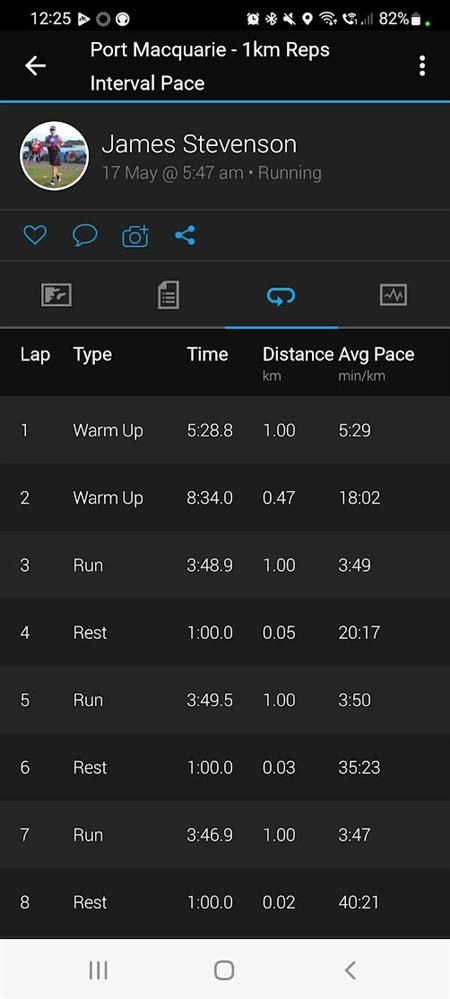Tap the James Stevenson name link

pos(199,145)
